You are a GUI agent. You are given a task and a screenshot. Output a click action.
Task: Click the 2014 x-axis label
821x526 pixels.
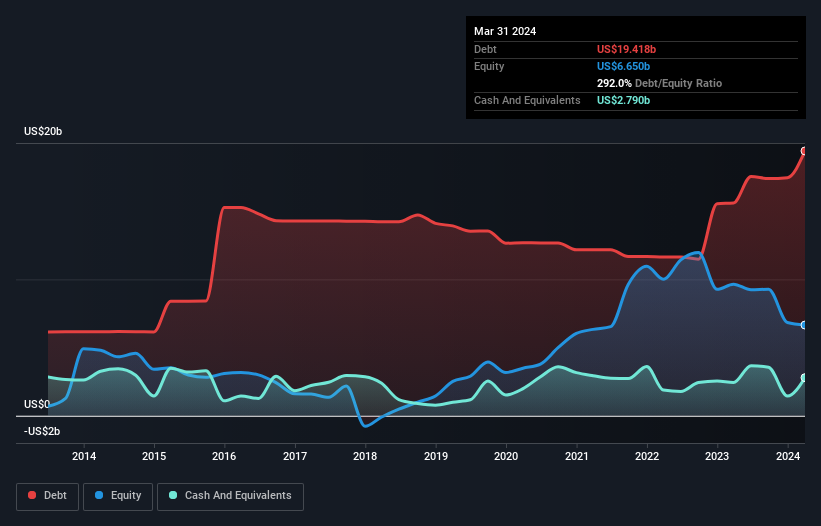(84, 456)
